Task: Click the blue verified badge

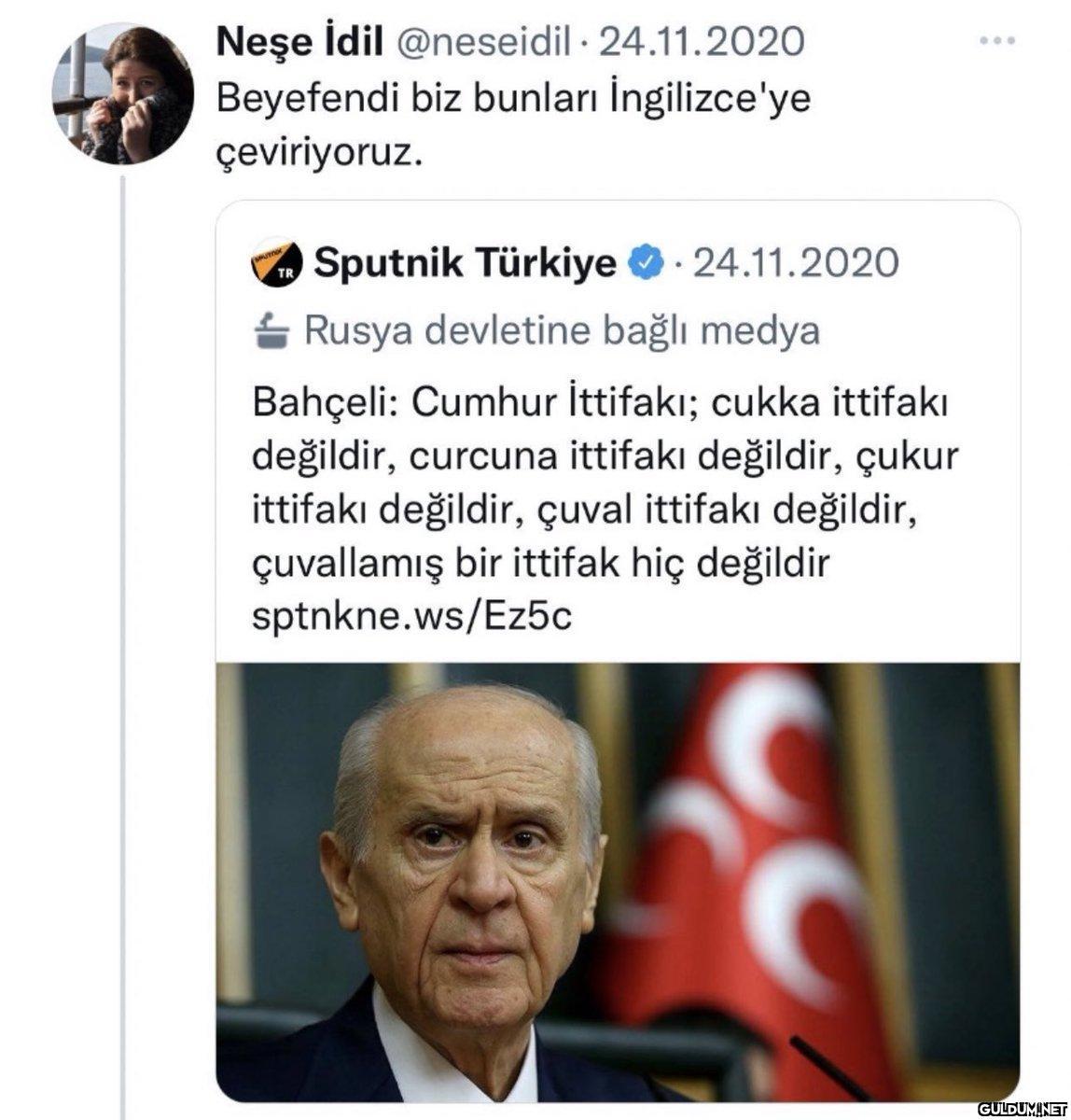Action: coord(646,264)
